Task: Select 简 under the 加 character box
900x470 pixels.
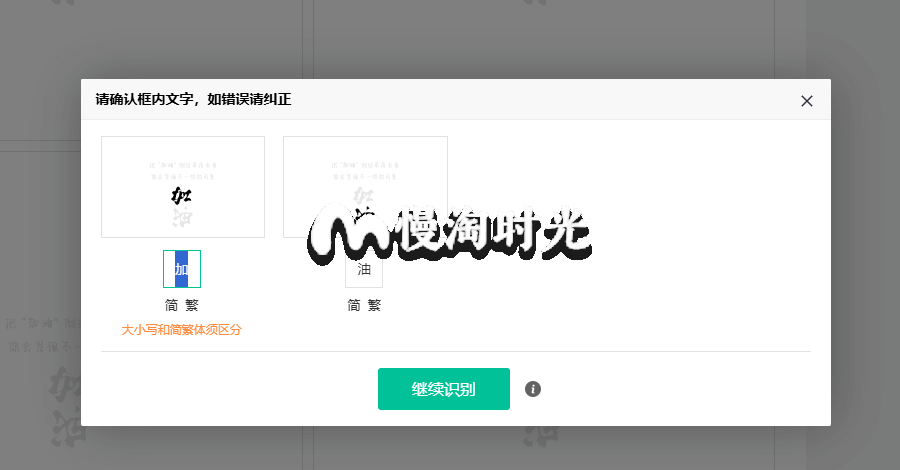Action: (x=172, y=305)
